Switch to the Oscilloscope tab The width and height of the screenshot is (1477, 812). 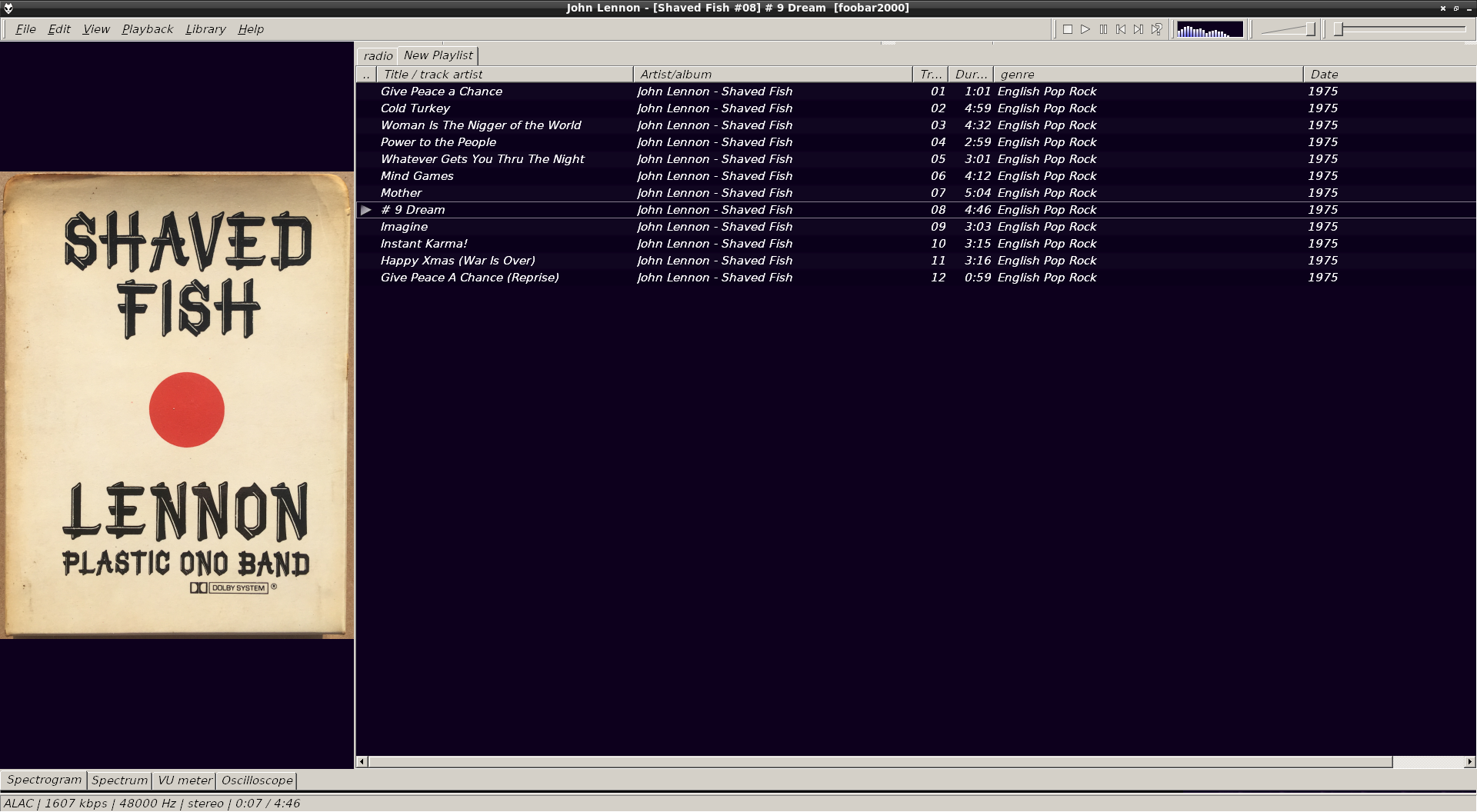[x=257, y=780]
